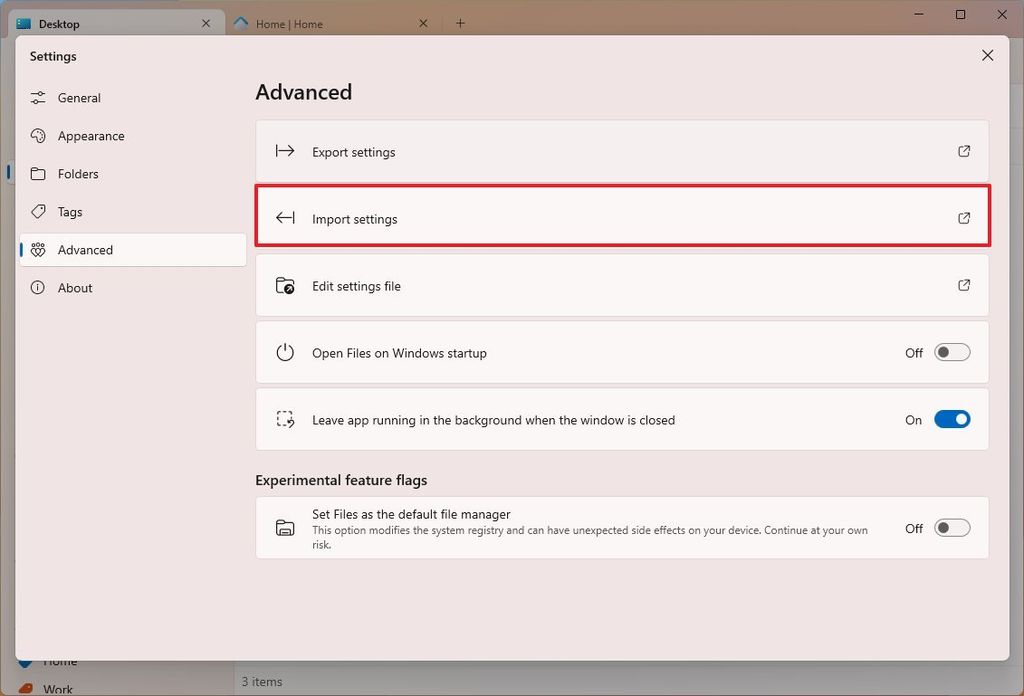The width and height of the screenshot is (1024, 696).
Task: Close the Settings dialog
Action: point(987,55)
